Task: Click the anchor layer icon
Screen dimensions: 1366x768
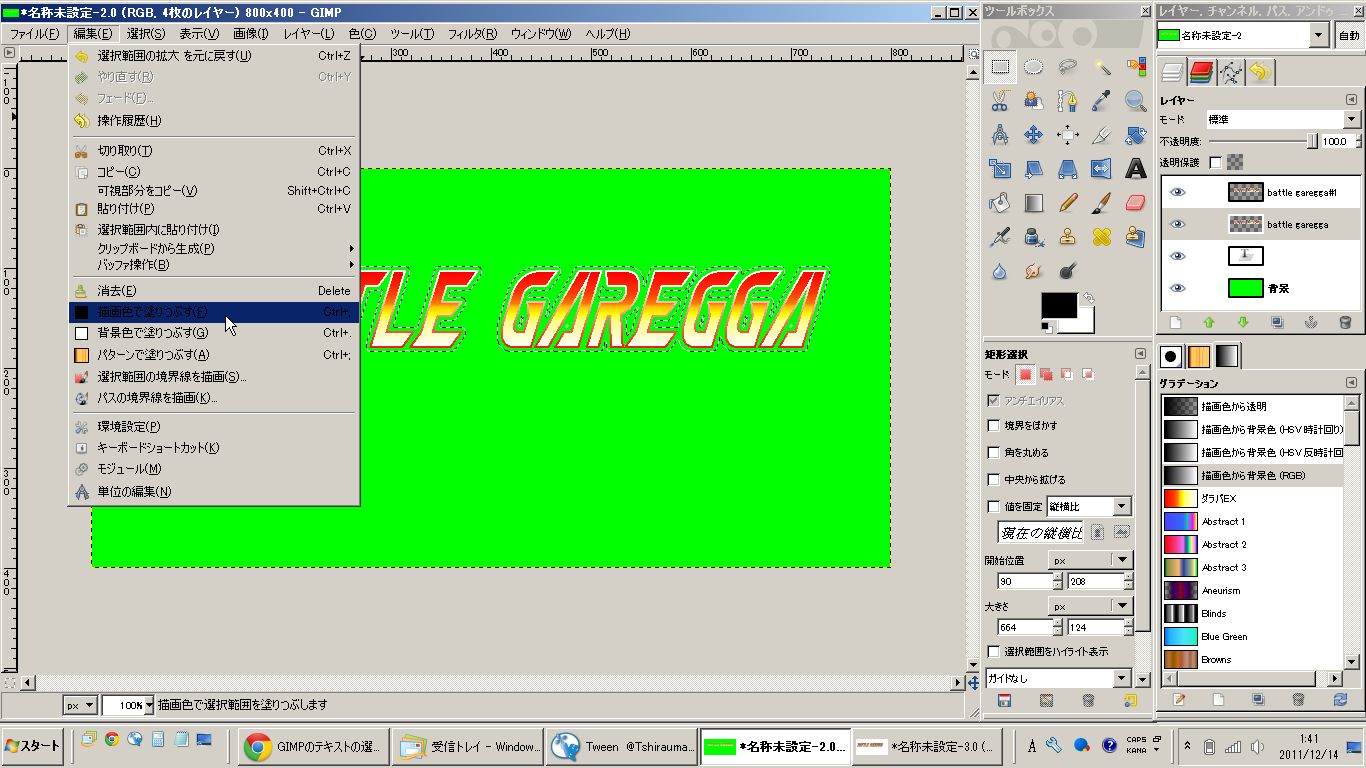Action: [1310, 323]
